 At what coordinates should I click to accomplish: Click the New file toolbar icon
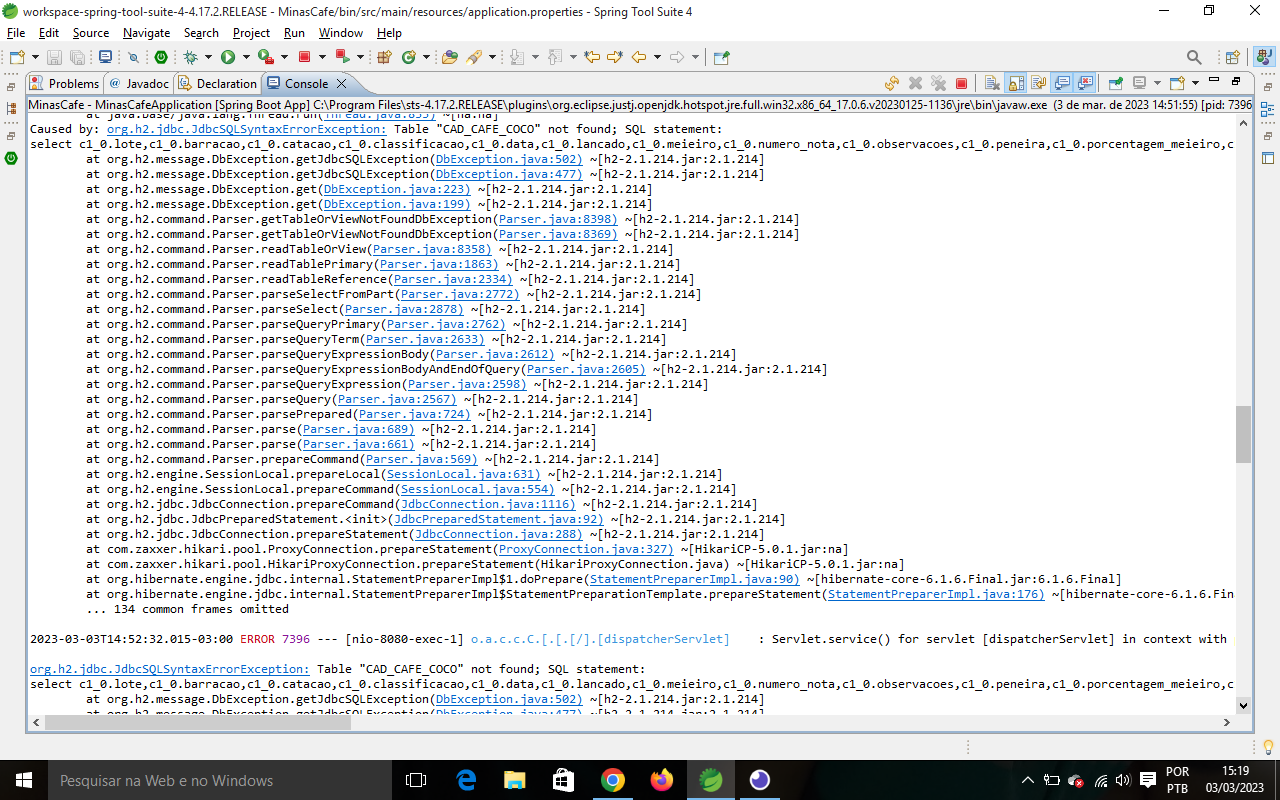point(17,57)
